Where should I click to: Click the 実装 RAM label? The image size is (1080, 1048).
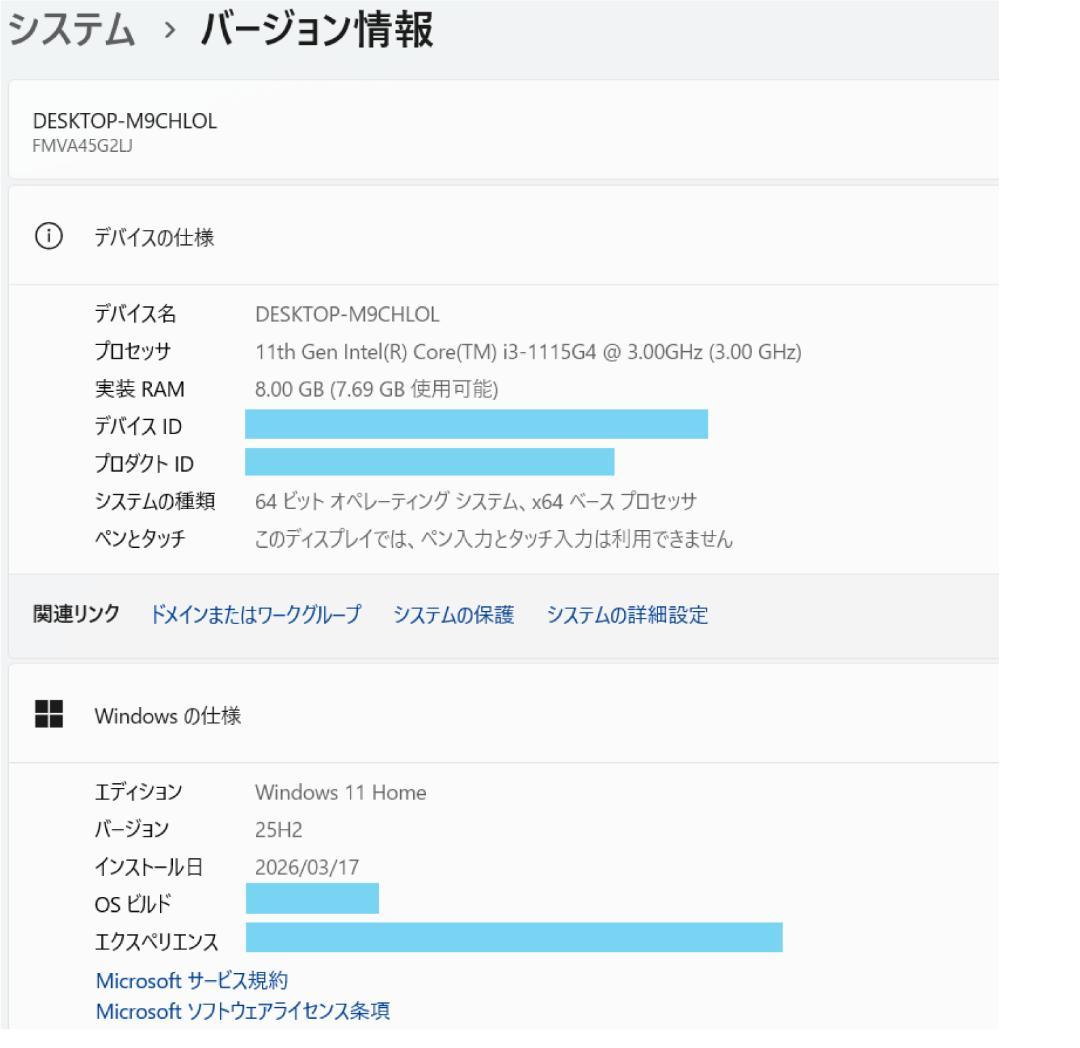coord(140,389)
